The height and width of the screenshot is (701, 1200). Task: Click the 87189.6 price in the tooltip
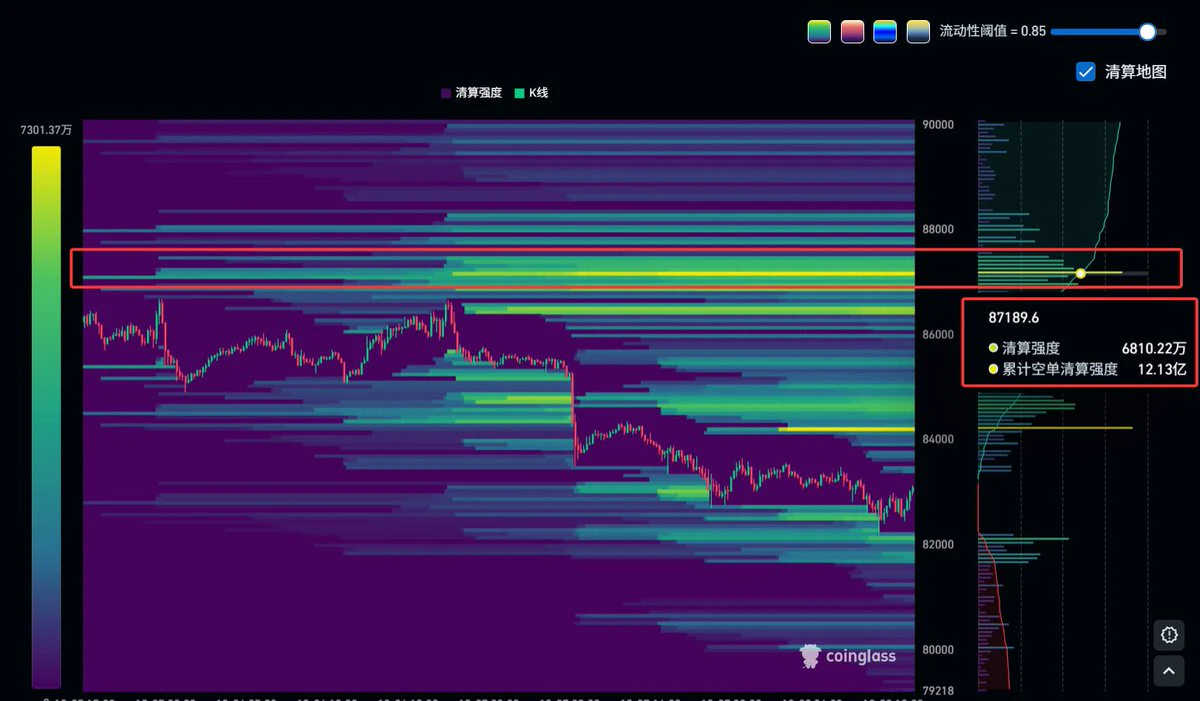coord(1013,318)
